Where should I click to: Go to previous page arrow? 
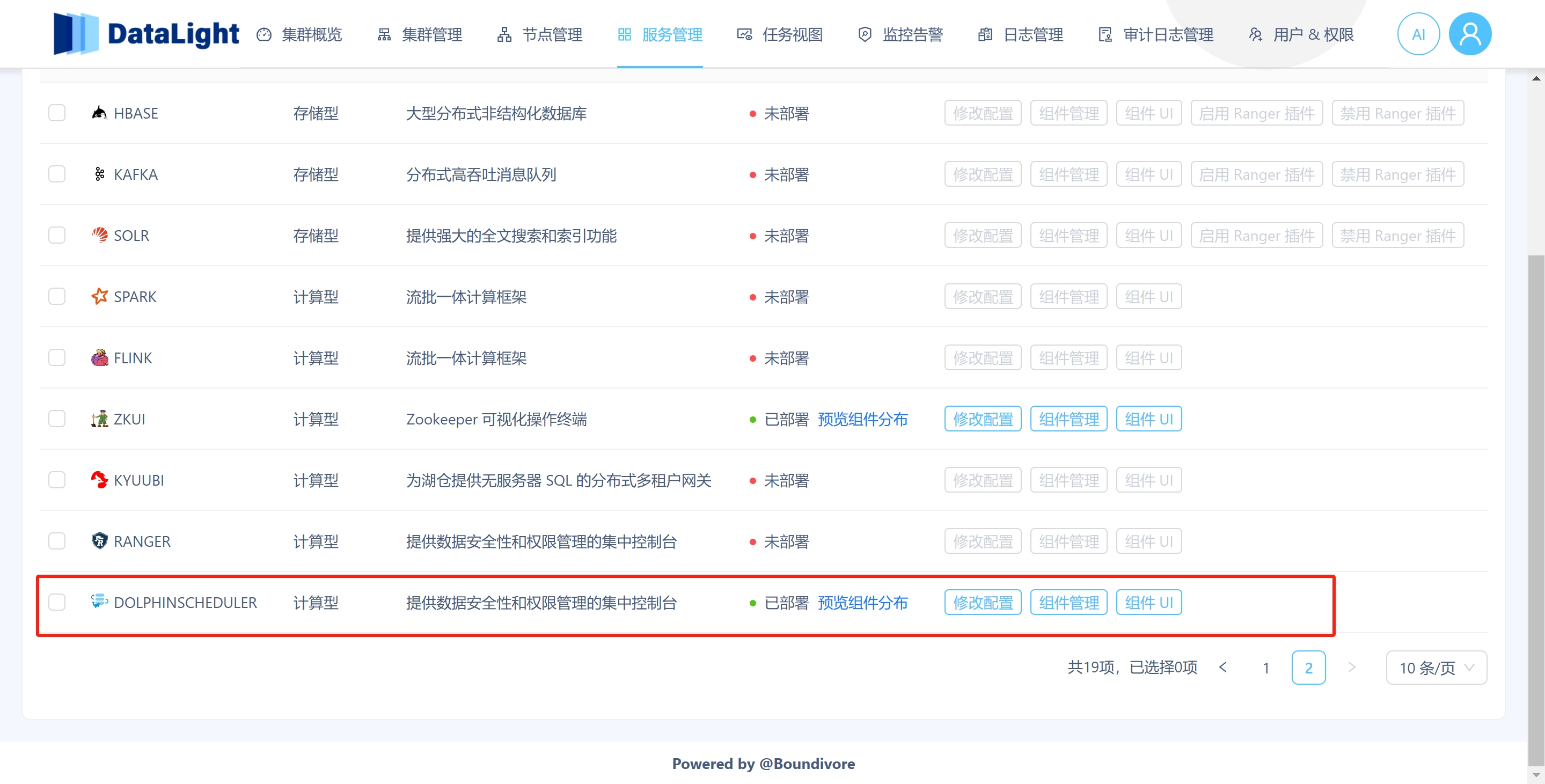(1223, 668)
